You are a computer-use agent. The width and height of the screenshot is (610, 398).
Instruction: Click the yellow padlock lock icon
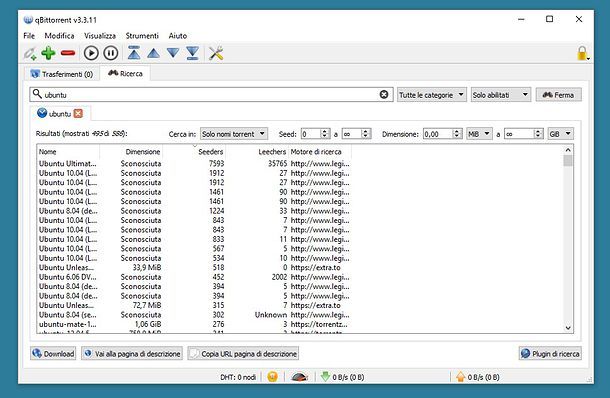tap(582, 53)
